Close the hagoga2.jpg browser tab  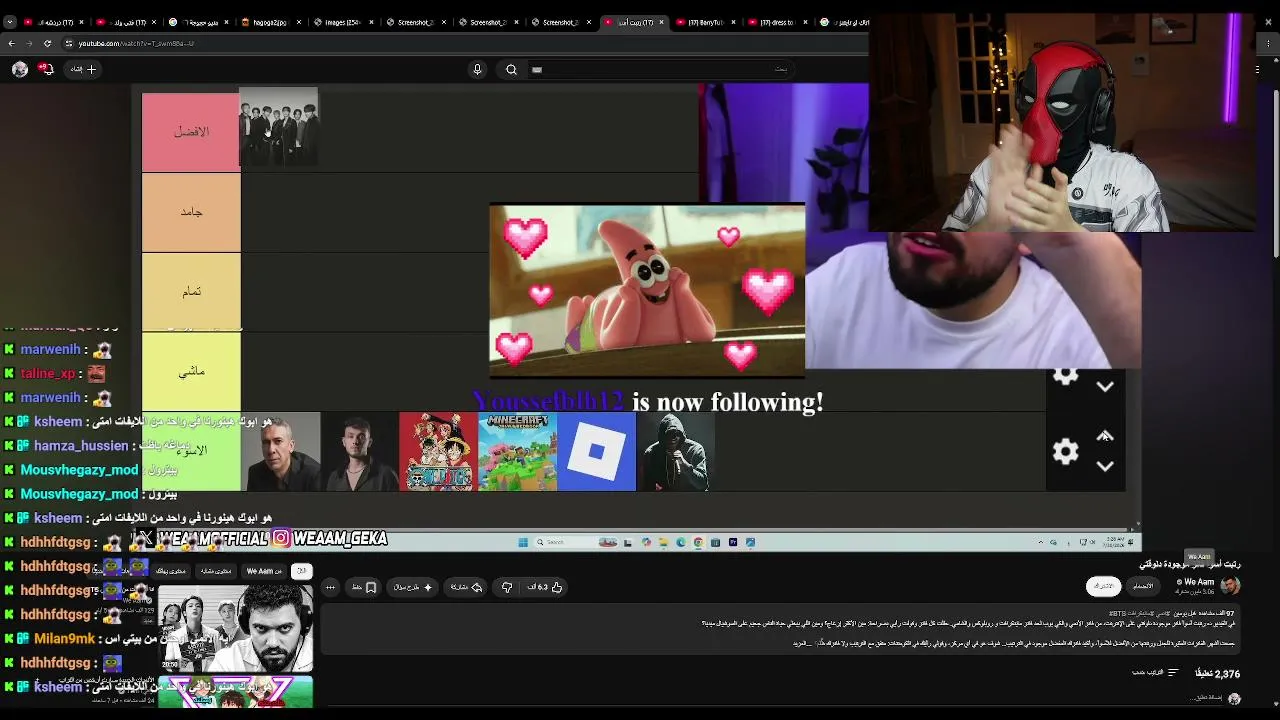[297, 22]
